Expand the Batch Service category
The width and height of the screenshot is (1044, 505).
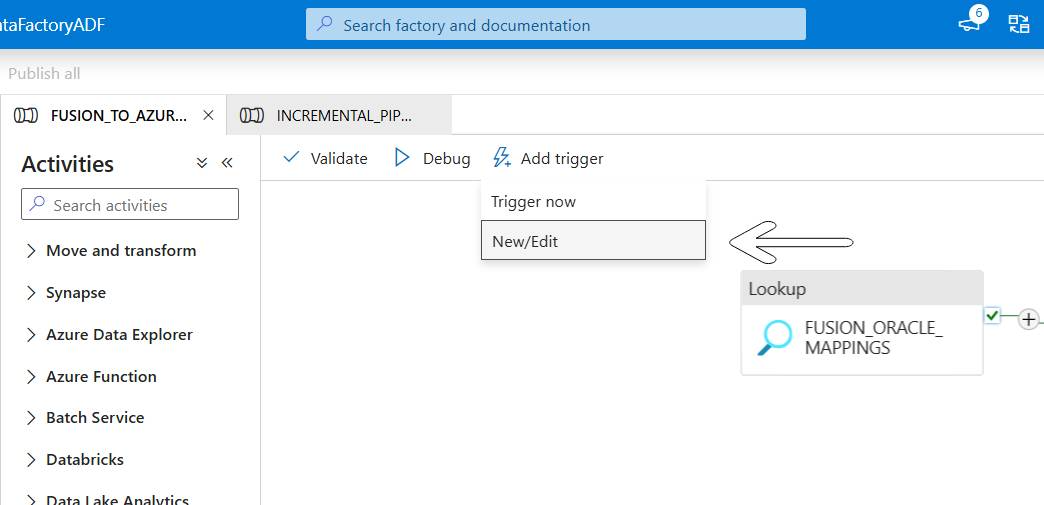(x=31, y=418)
